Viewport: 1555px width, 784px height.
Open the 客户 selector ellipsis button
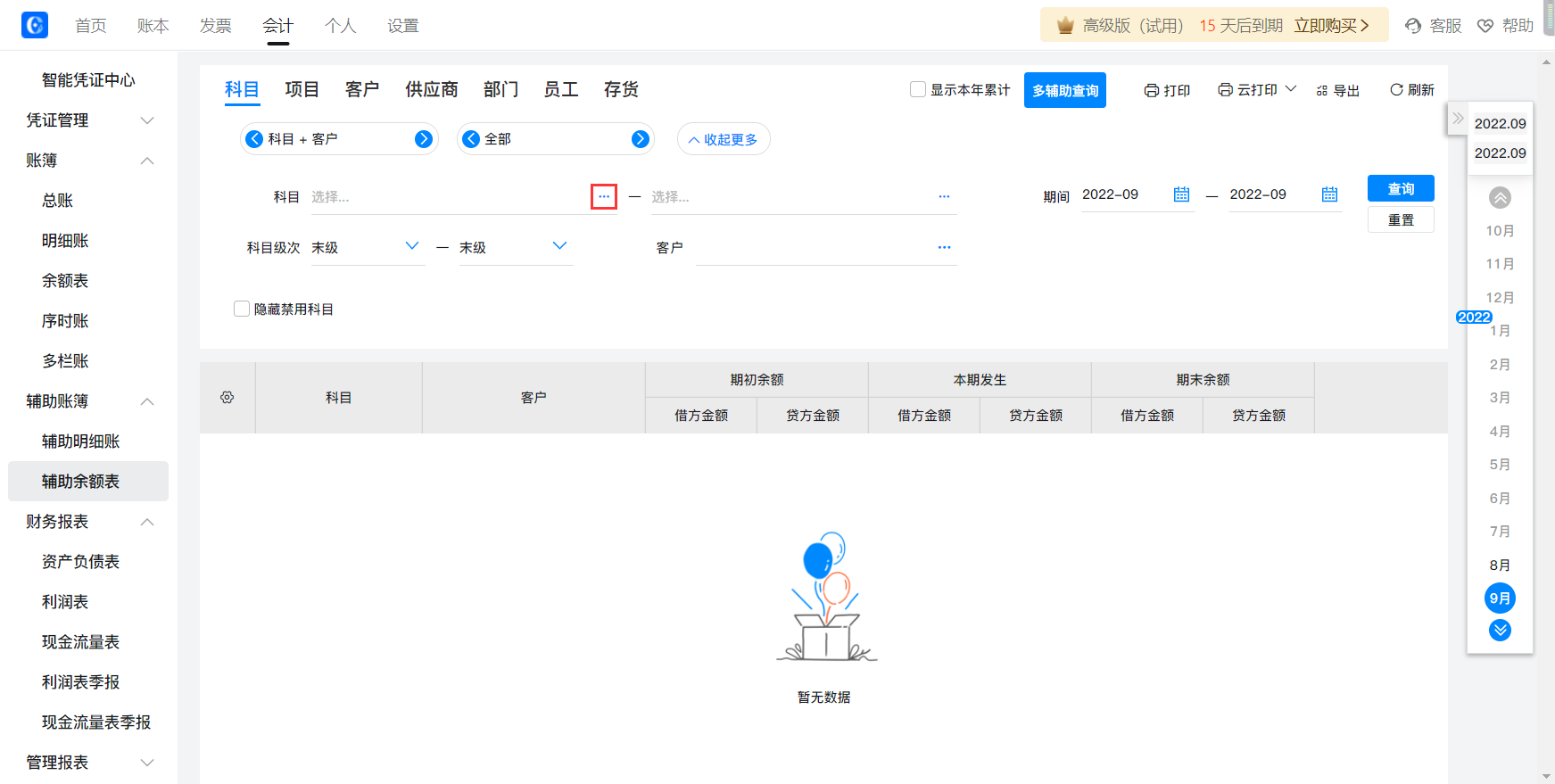coord(944,247)
